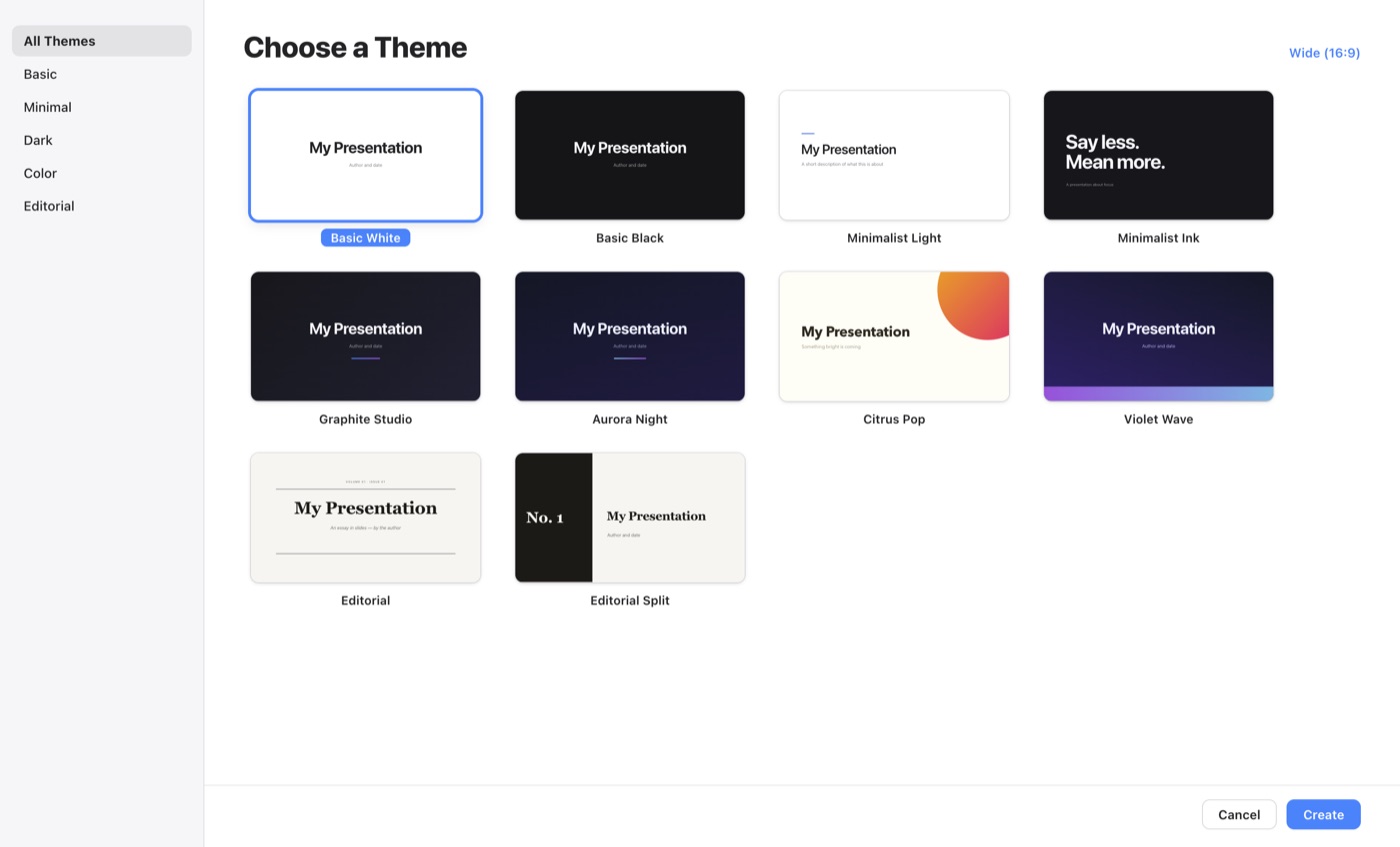Click the Basic White label
1400x847 pixels.
tap(365, 238)
